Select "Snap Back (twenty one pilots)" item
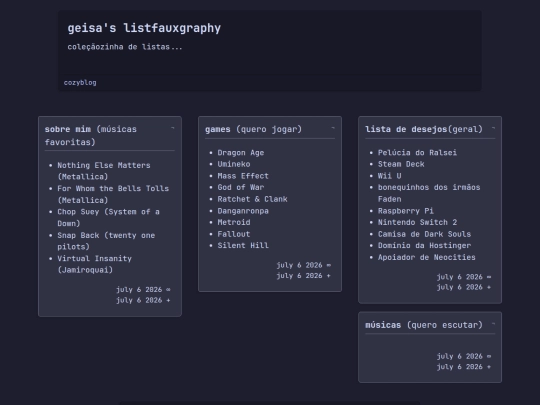 pyautogui.click(x=106, y=241)
